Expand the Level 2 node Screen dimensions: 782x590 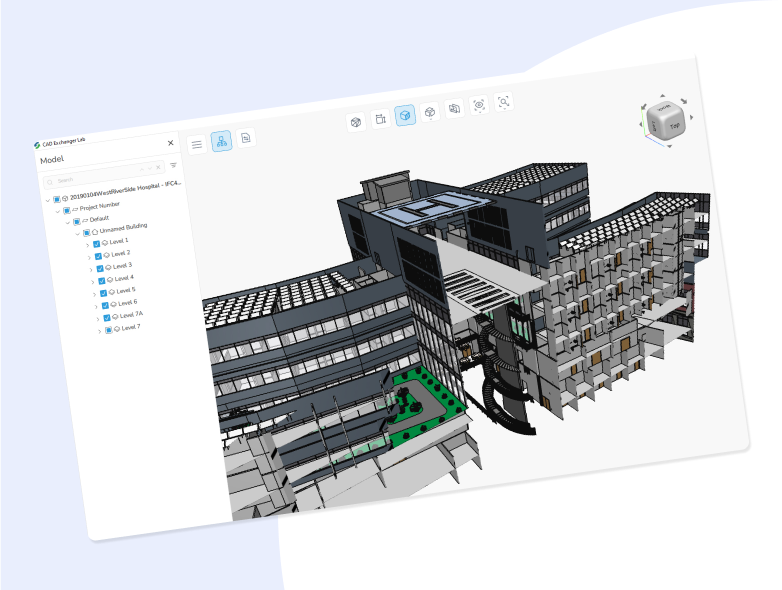click(x=89, y=257)
